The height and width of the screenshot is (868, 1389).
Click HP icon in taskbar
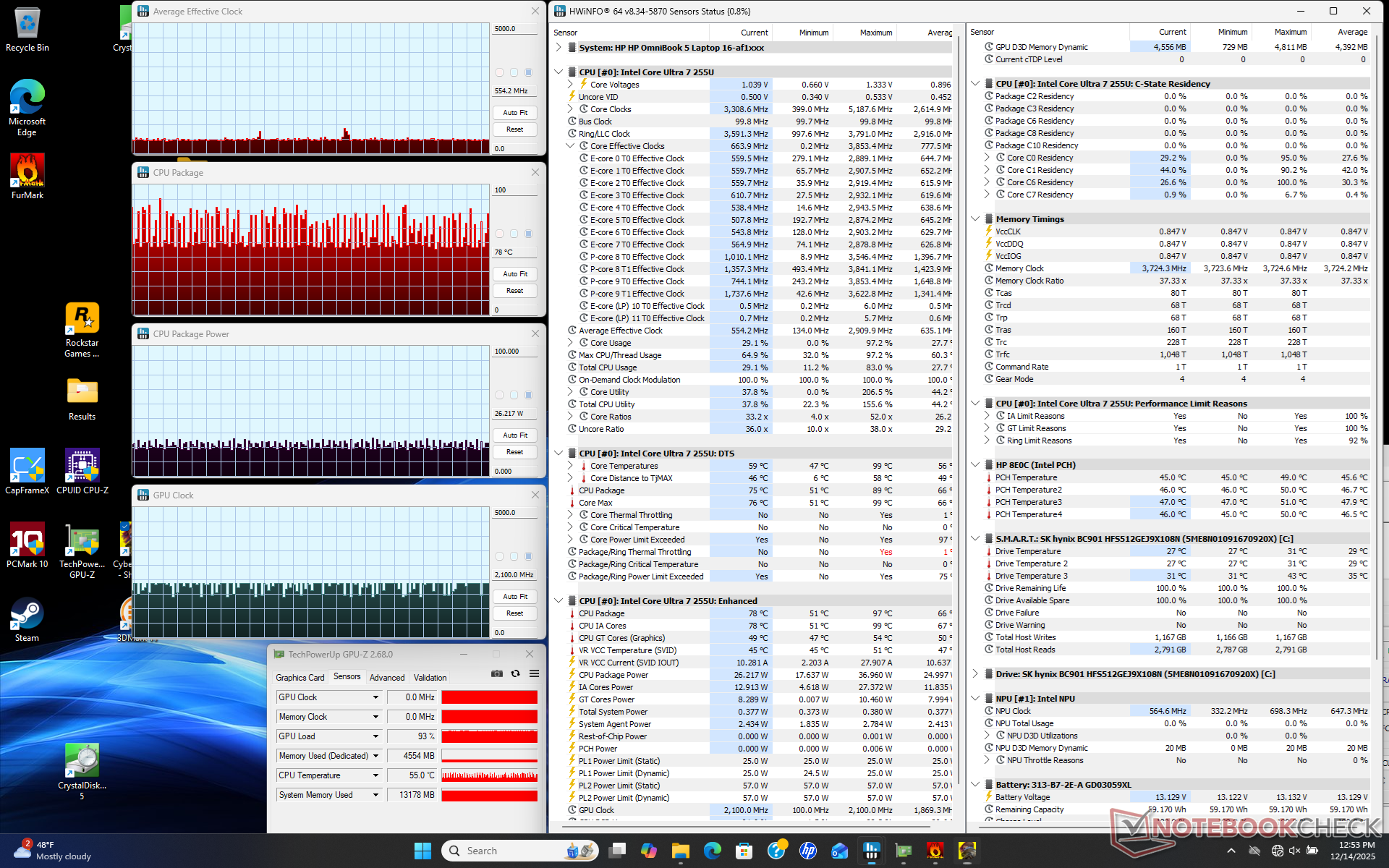[x=808, y=851]
